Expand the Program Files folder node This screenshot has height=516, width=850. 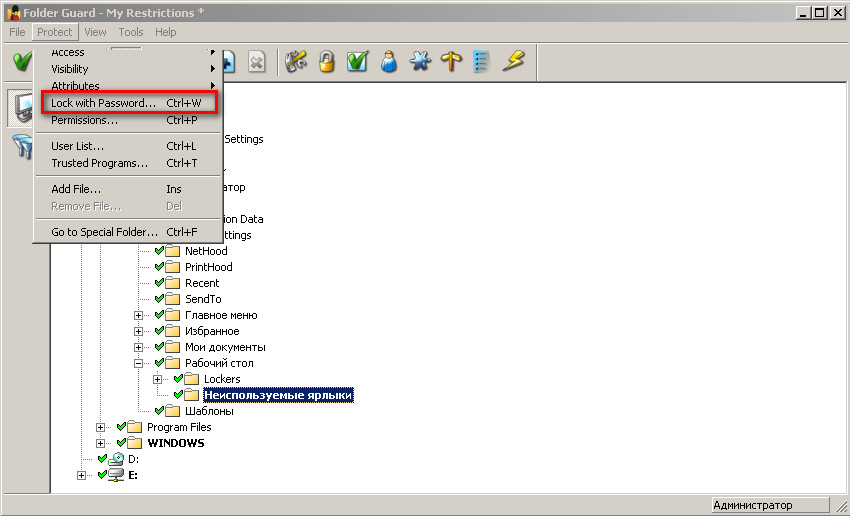coord(101,427)
